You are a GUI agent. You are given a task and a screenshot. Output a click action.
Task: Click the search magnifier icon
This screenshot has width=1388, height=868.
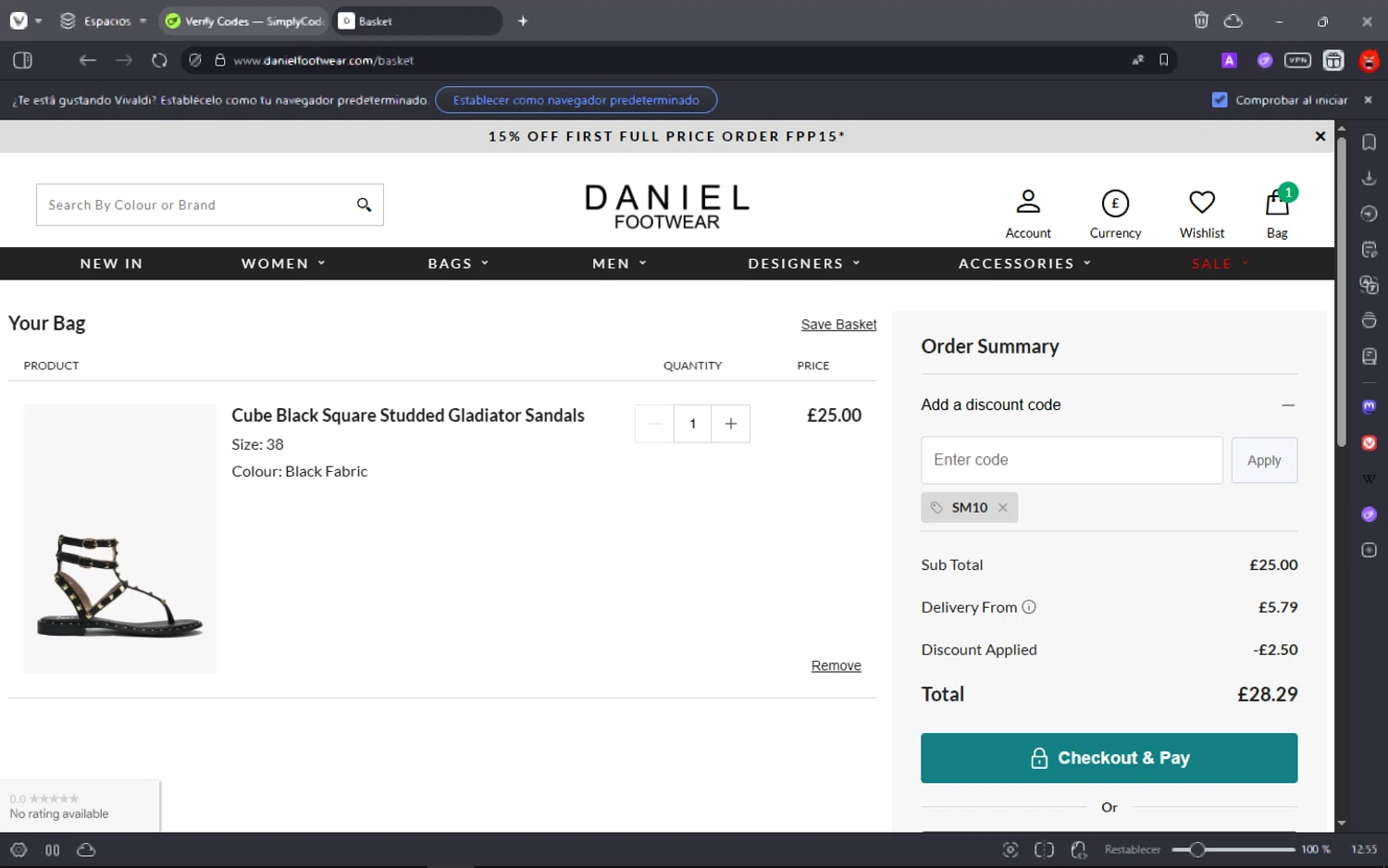point(365,205)
